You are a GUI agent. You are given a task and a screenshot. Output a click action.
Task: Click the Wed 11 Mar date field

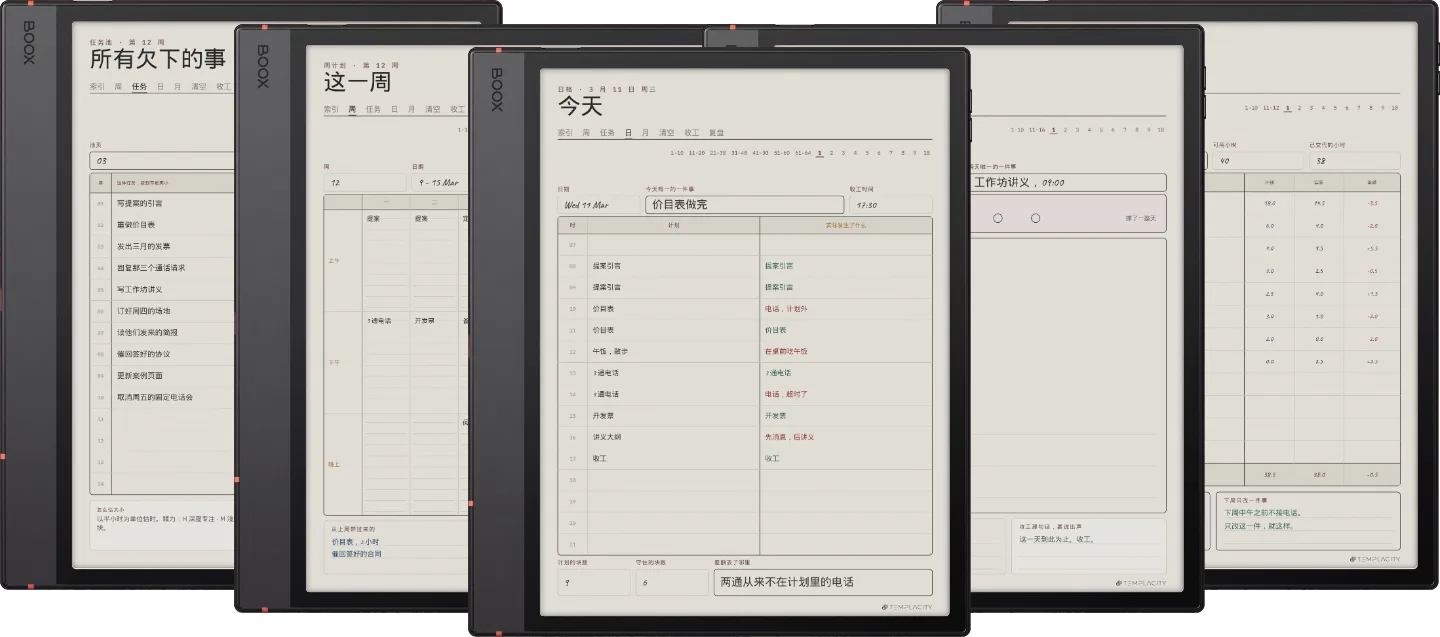point(598,204)
